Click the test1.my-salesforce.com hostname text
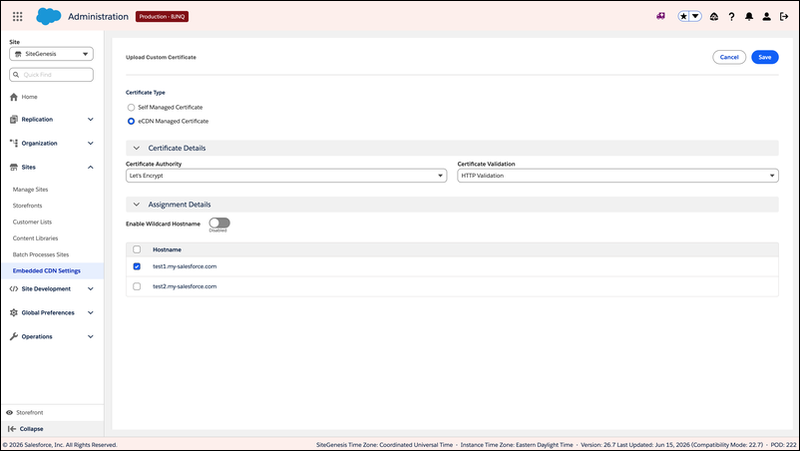800x451 pixels. [185, 266]
